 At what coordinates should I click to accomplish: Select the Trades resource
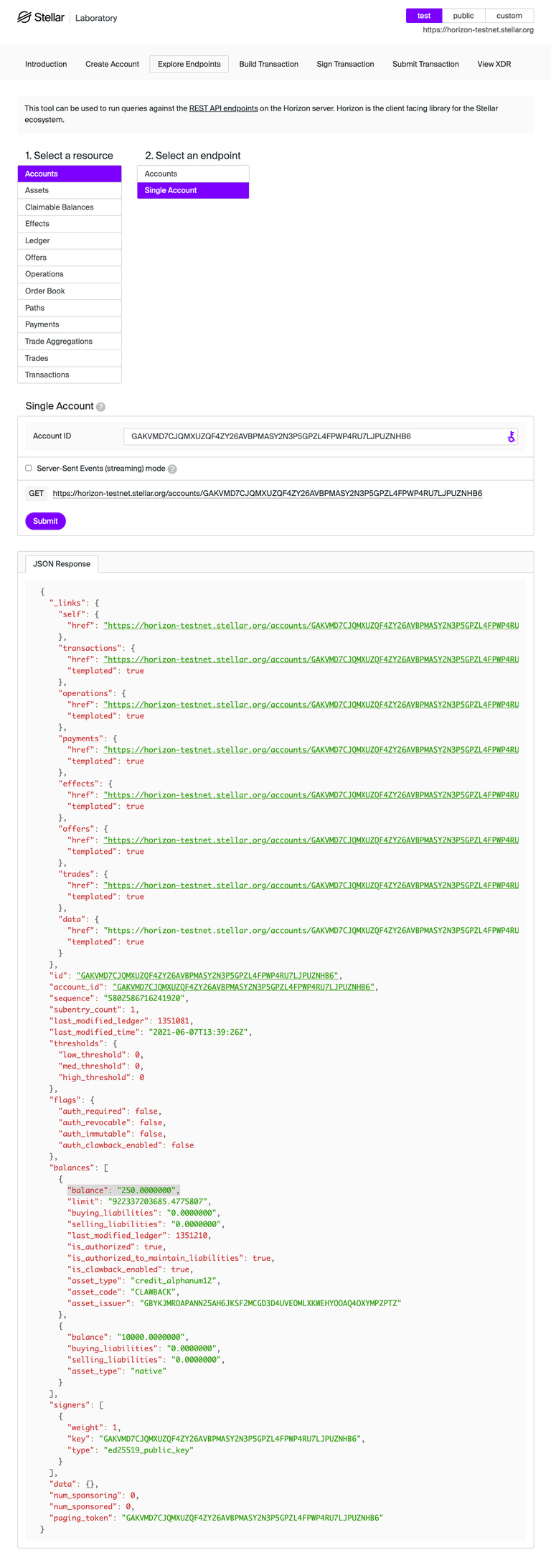click(x=70, y=358)
